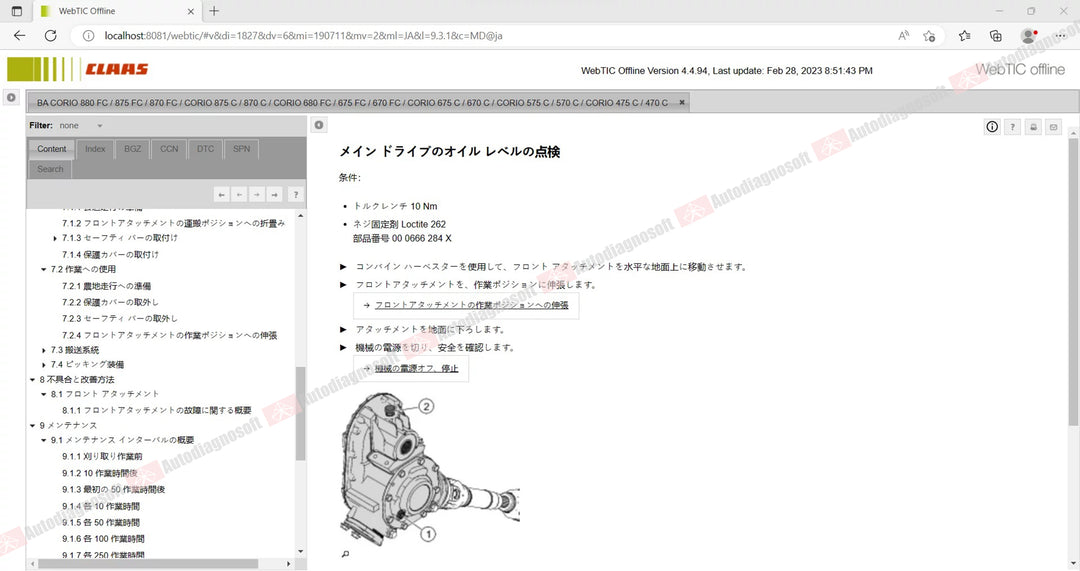1080x571 pixels.
Task: Collapse 9 メンテナンス chapter
Action: point(32,425)
